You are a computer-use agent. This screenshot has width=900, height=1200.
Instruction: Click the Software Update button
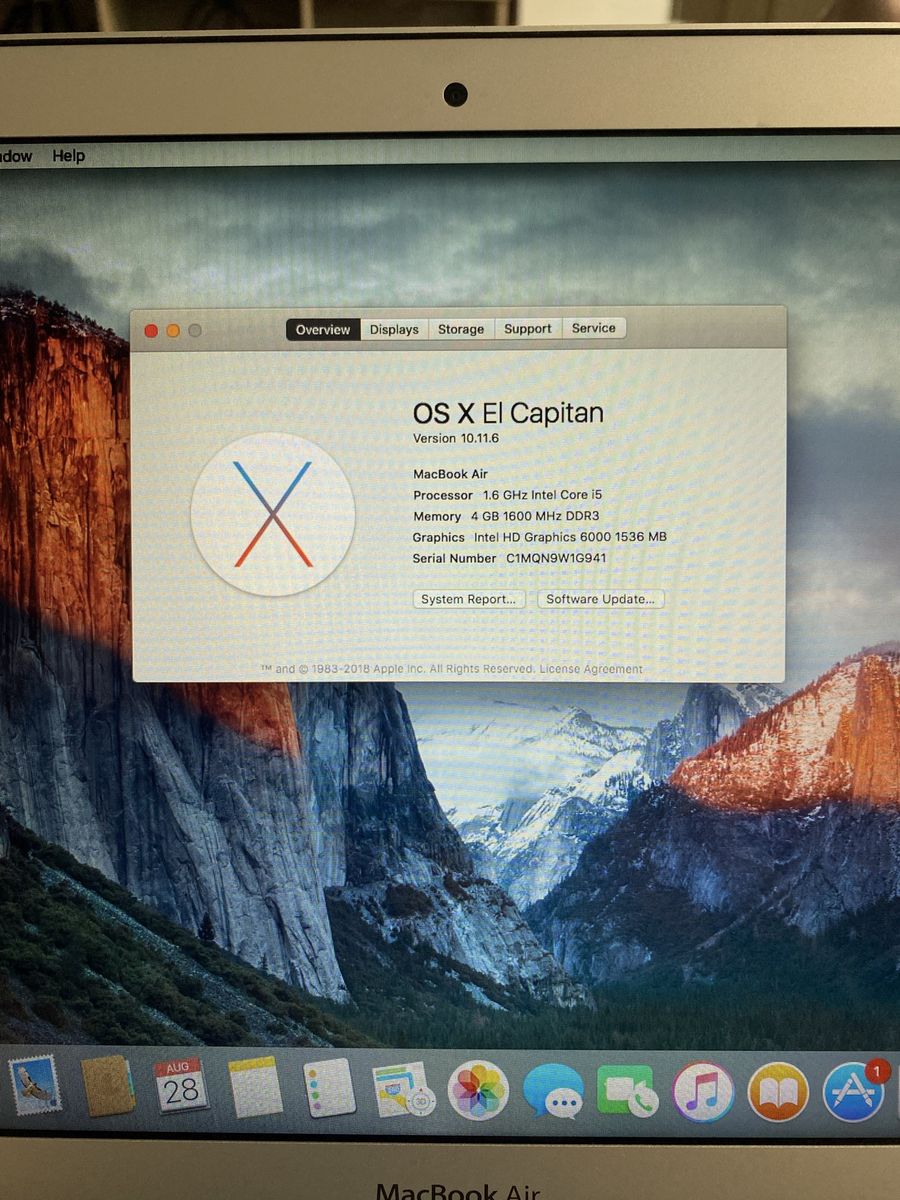[601, 599]
